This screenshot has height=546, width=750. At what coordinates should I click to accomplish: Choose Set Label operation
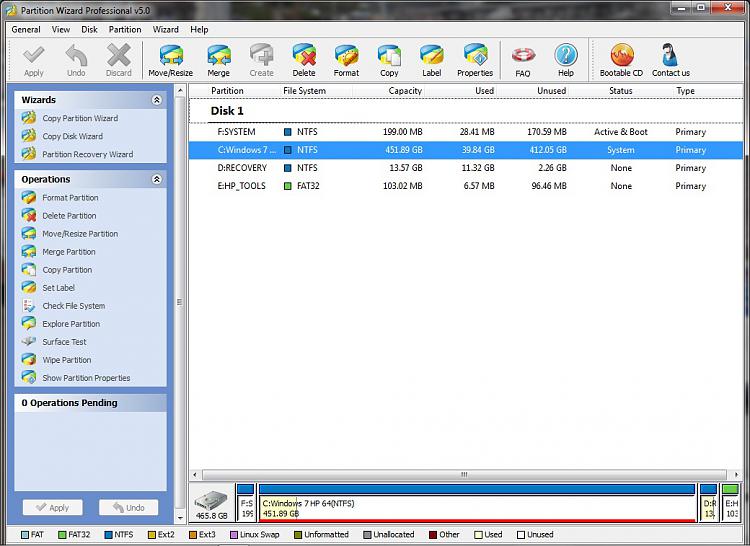pos(58,288)
